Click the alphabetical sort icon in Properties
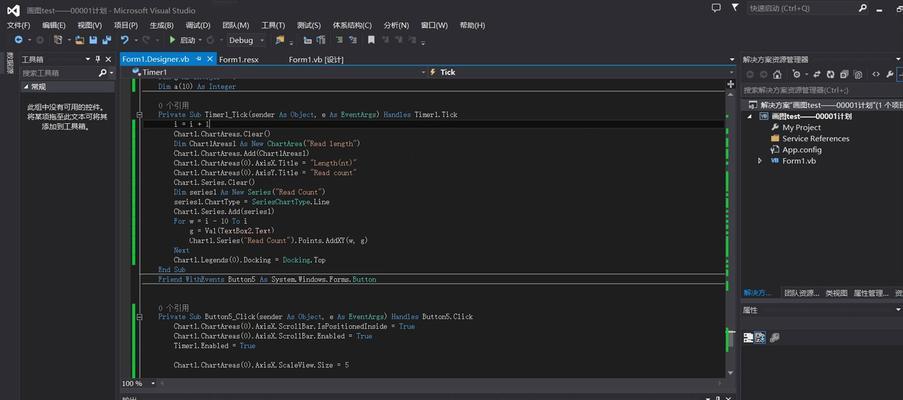This screenshot has height=400, width=903. tap(760, 337)
